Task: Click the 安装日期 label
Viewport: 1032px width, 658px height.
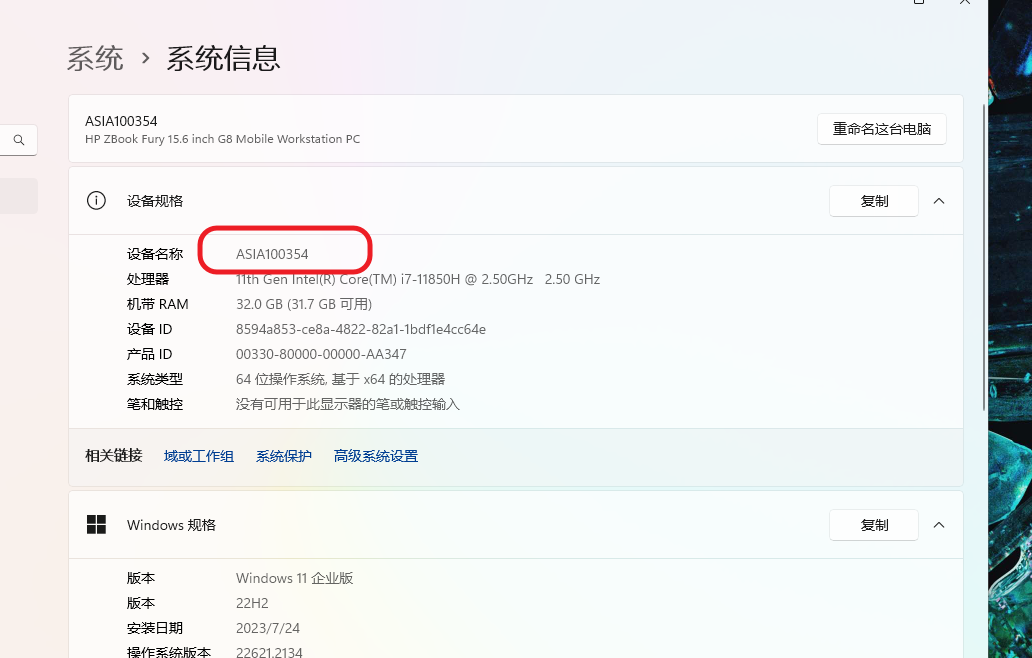Action: click(x=155, y=628)
